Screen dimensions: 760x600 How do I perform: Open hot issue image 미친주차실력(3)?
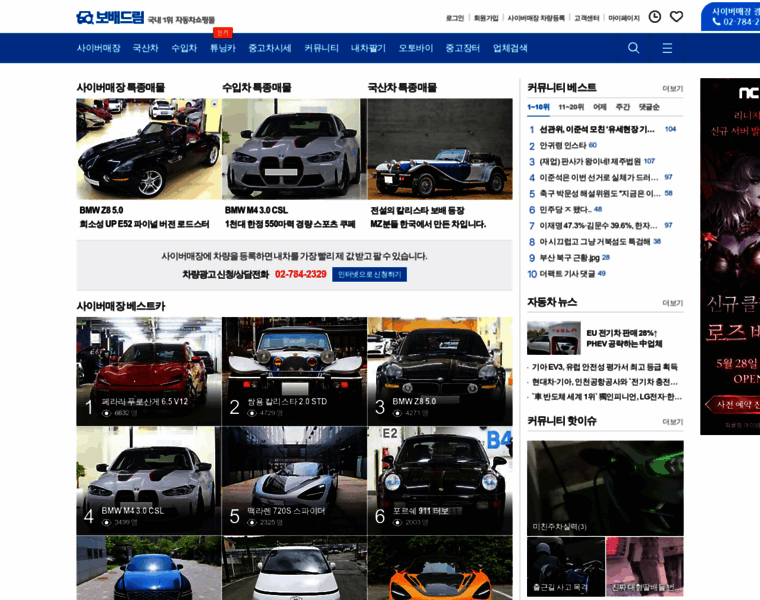[605, 488]
